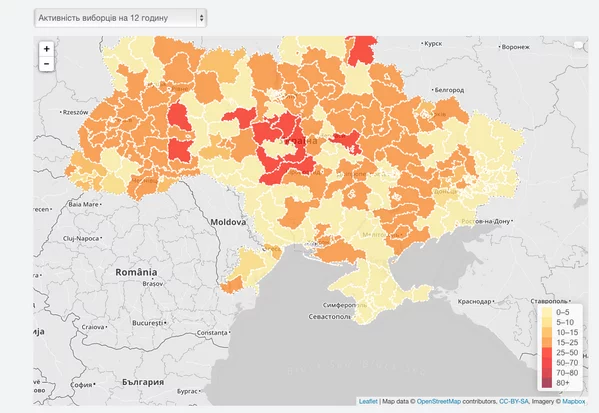Open the voter activity time dropdown
This screenshot has height=413, width=599.
click(x=120, y=18)
